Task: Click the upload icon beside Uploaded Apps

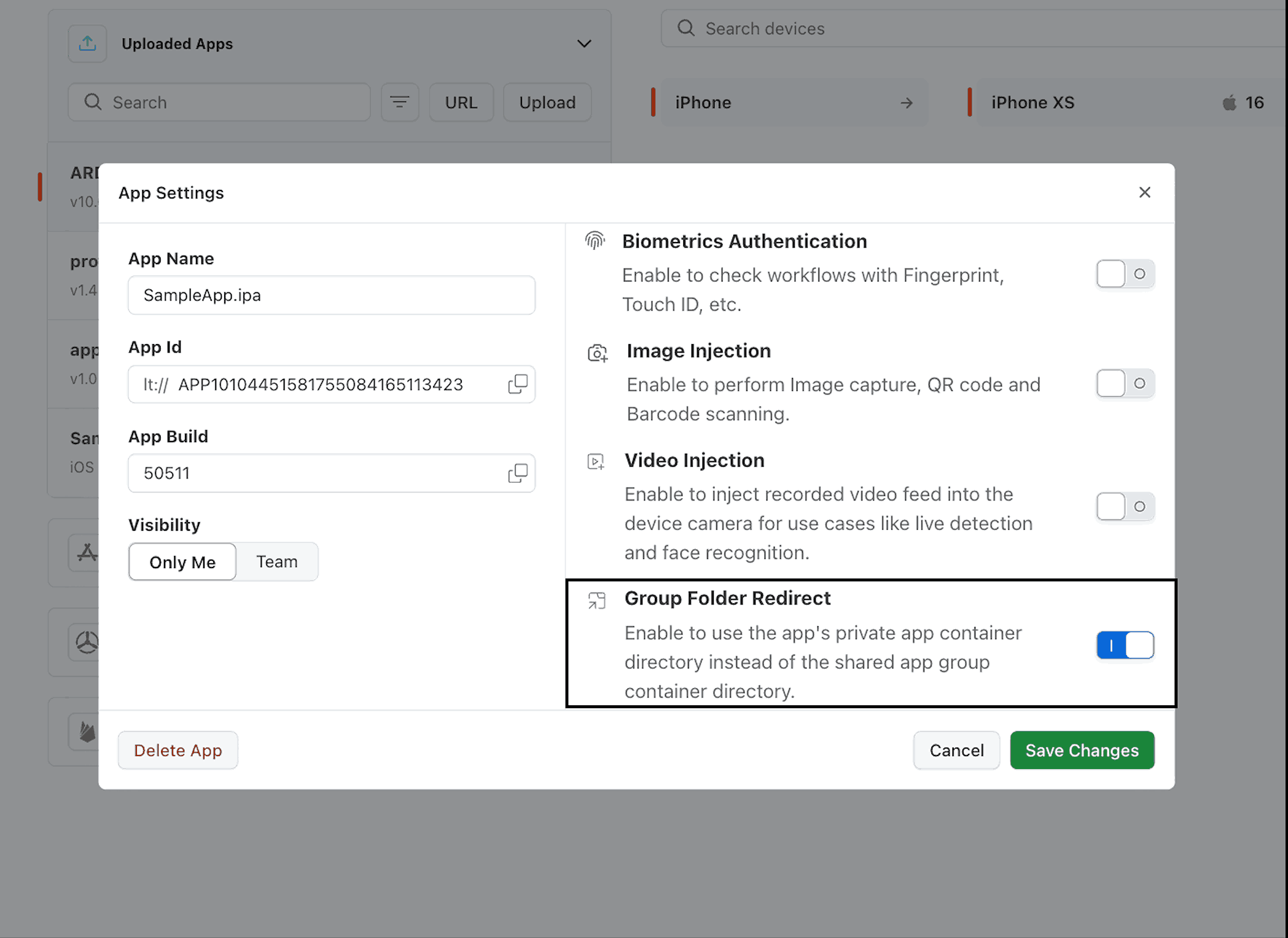Action: point(87,43)
